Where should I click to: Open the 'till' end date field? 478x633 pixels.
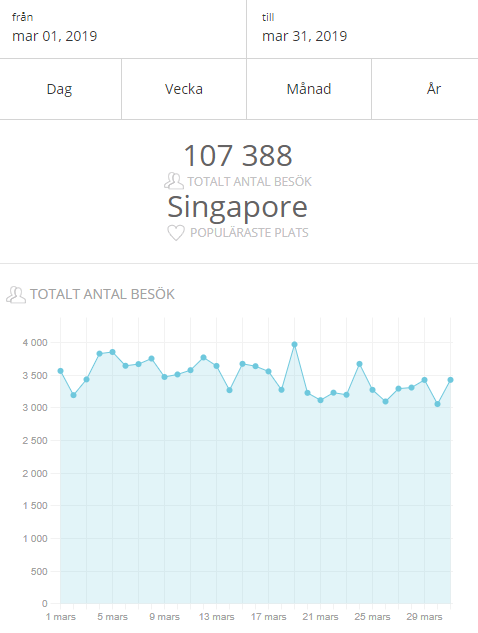point(363,29)
